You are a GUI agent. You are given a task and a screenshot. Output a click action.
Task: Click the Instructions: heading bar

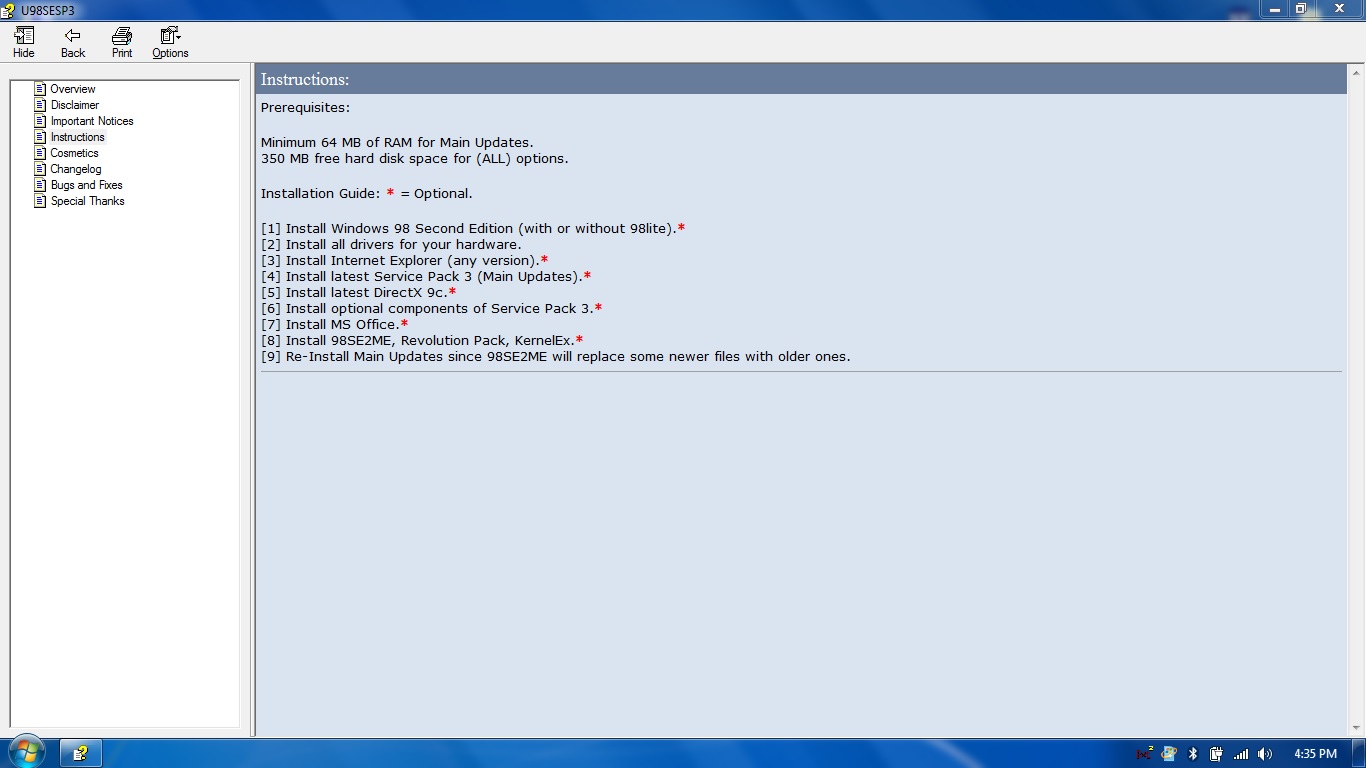click(801, 79)
